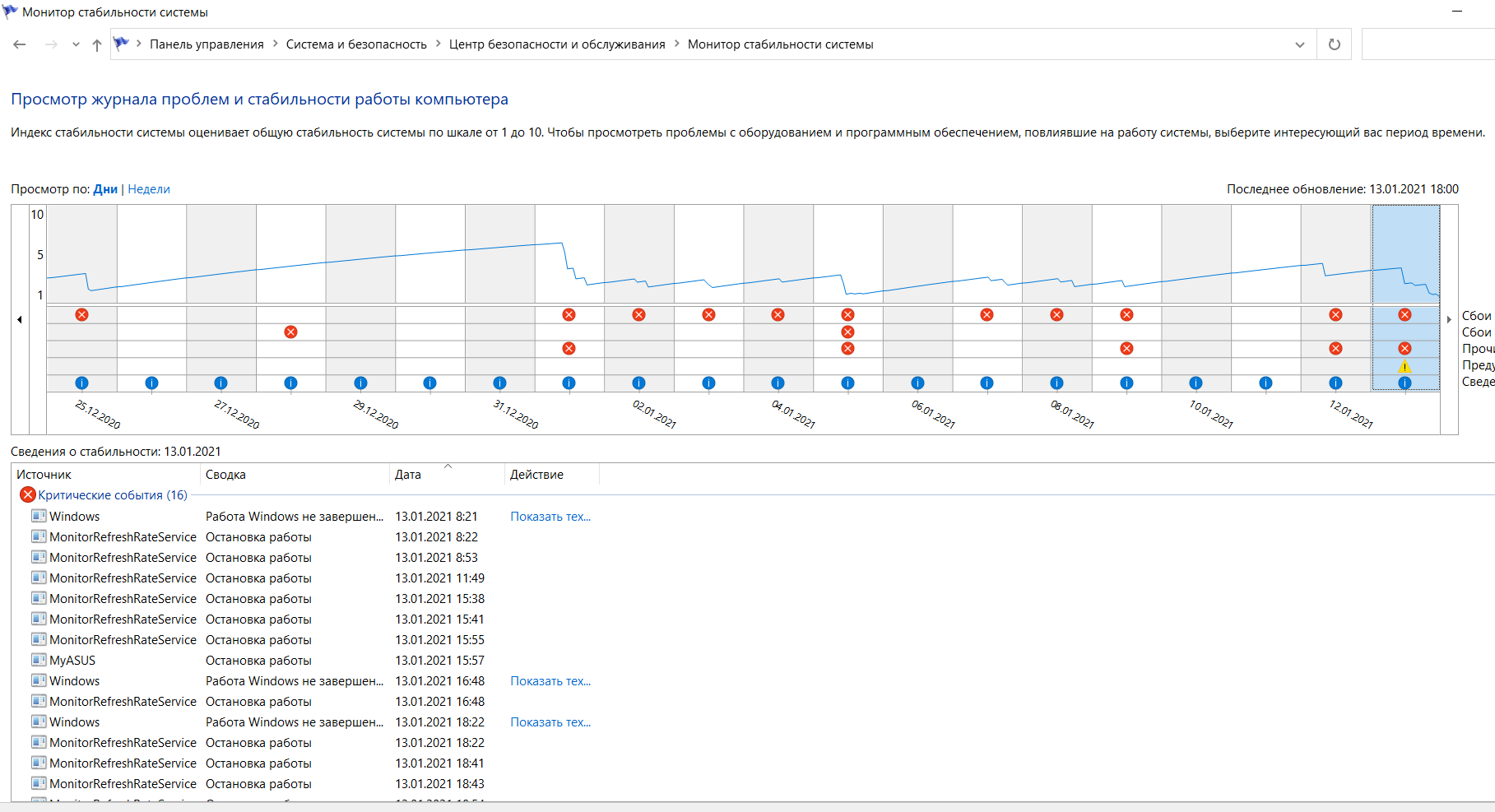Move chart to later dates with right arrow
This screenshot has height=812, width=1495.
1449,319
